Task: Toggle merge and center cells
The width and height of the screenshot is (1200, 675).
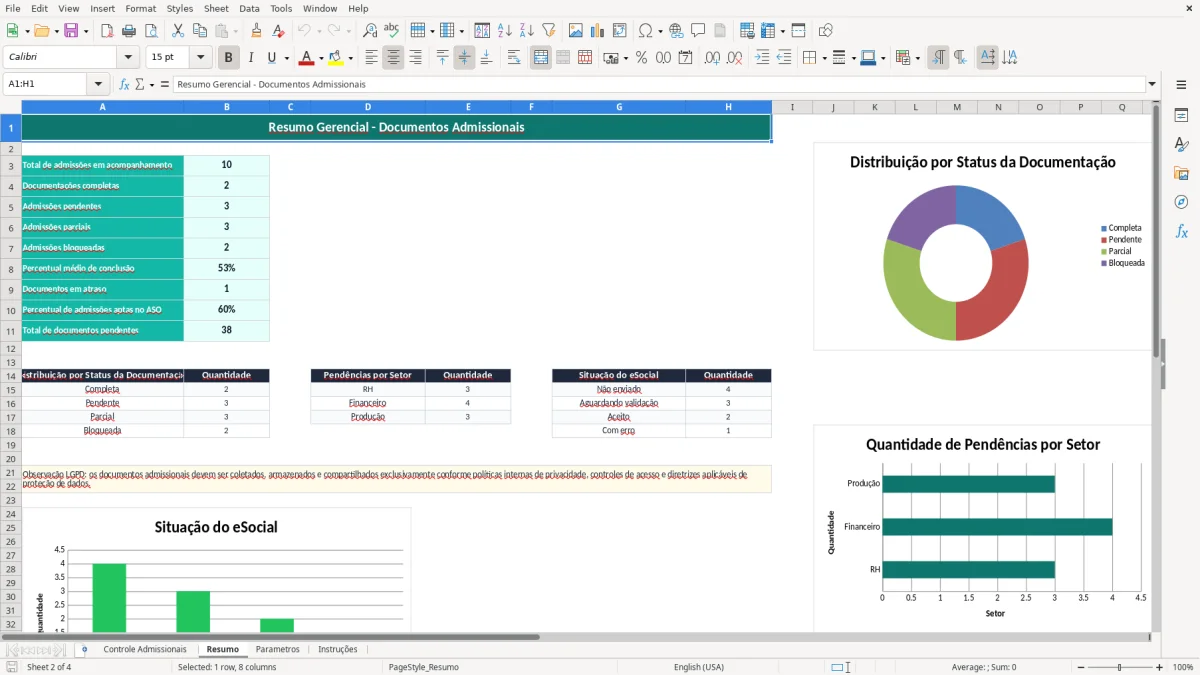Action: coord(541,58)
